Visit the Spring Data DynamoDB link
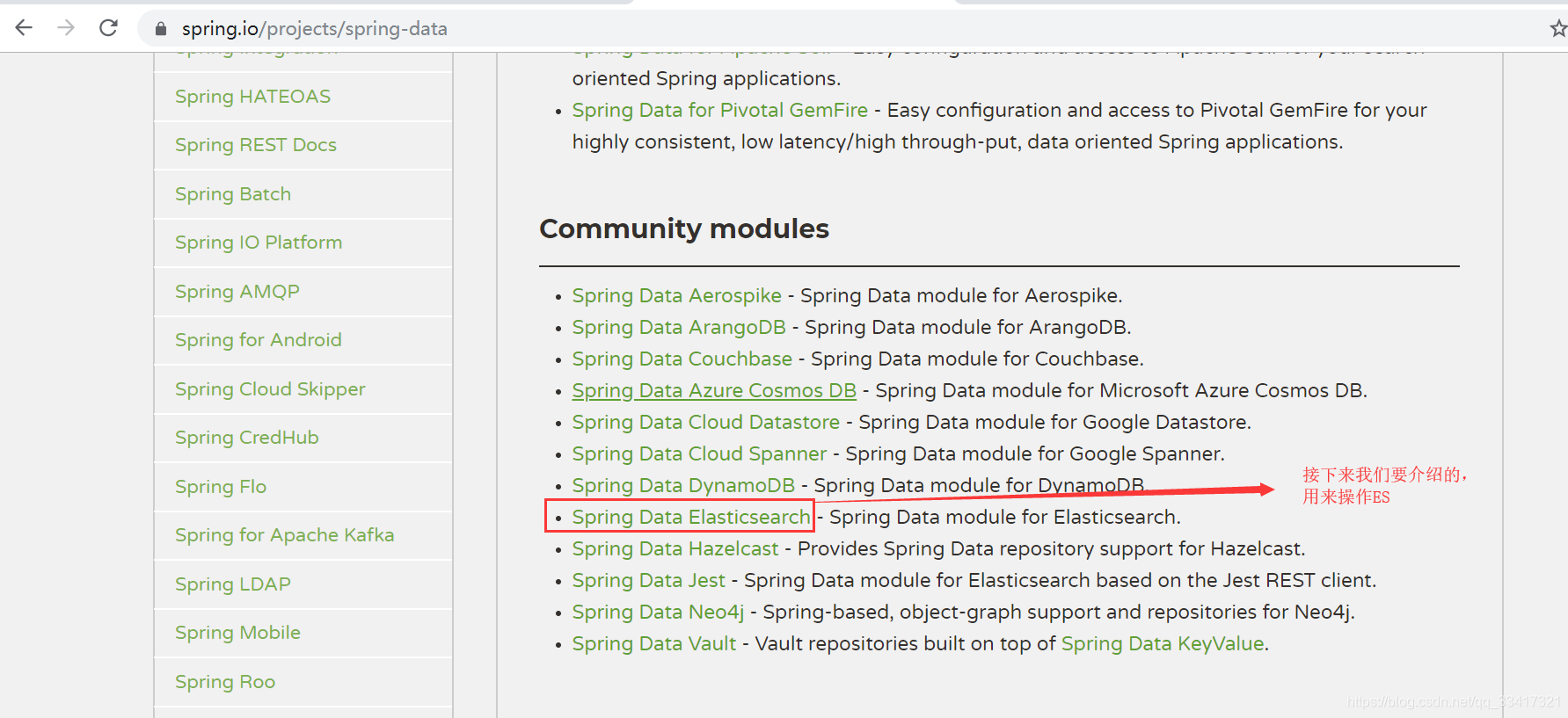1568x718 pixels. point(683,485)
